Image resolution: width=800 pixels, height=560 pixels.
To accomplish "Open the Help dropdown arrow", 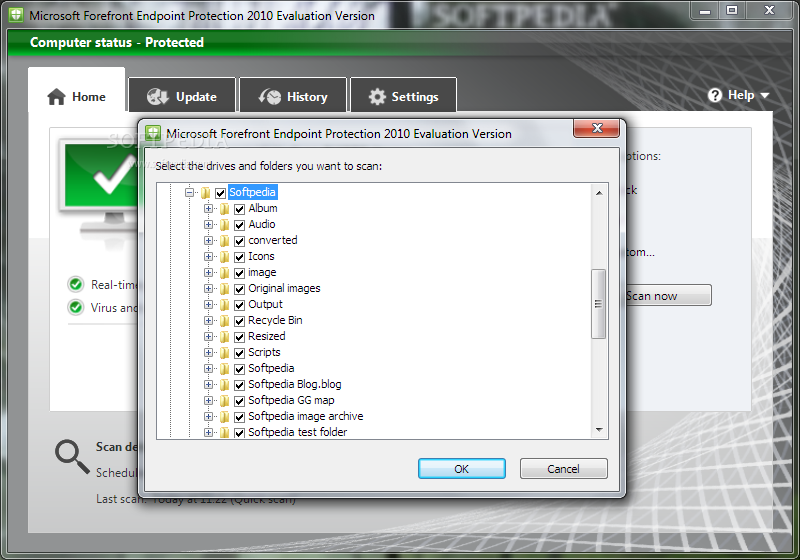I will pyautogui.click(x=764, y=95).
